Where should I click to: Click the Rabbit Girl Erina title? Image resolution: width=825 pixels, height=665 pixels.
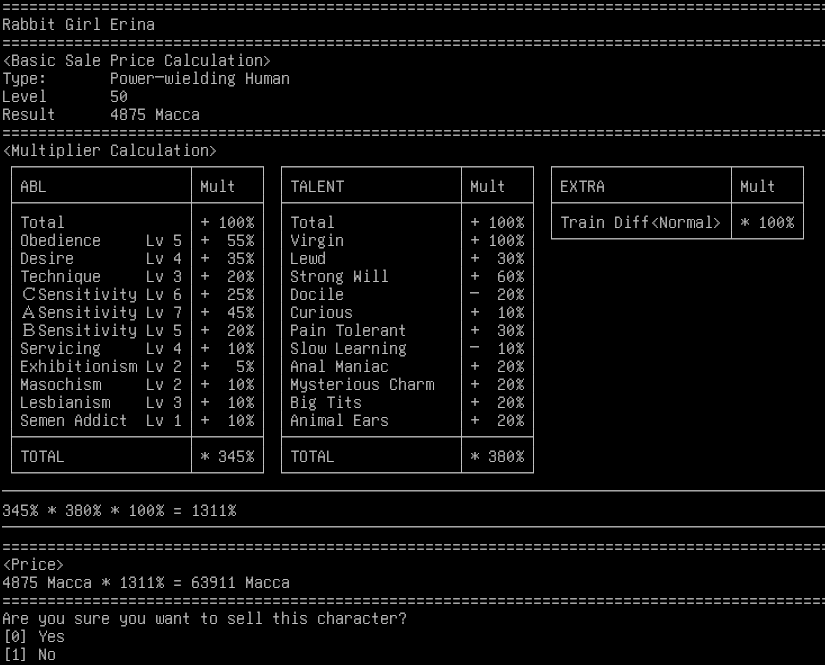[x=78, y=25]
